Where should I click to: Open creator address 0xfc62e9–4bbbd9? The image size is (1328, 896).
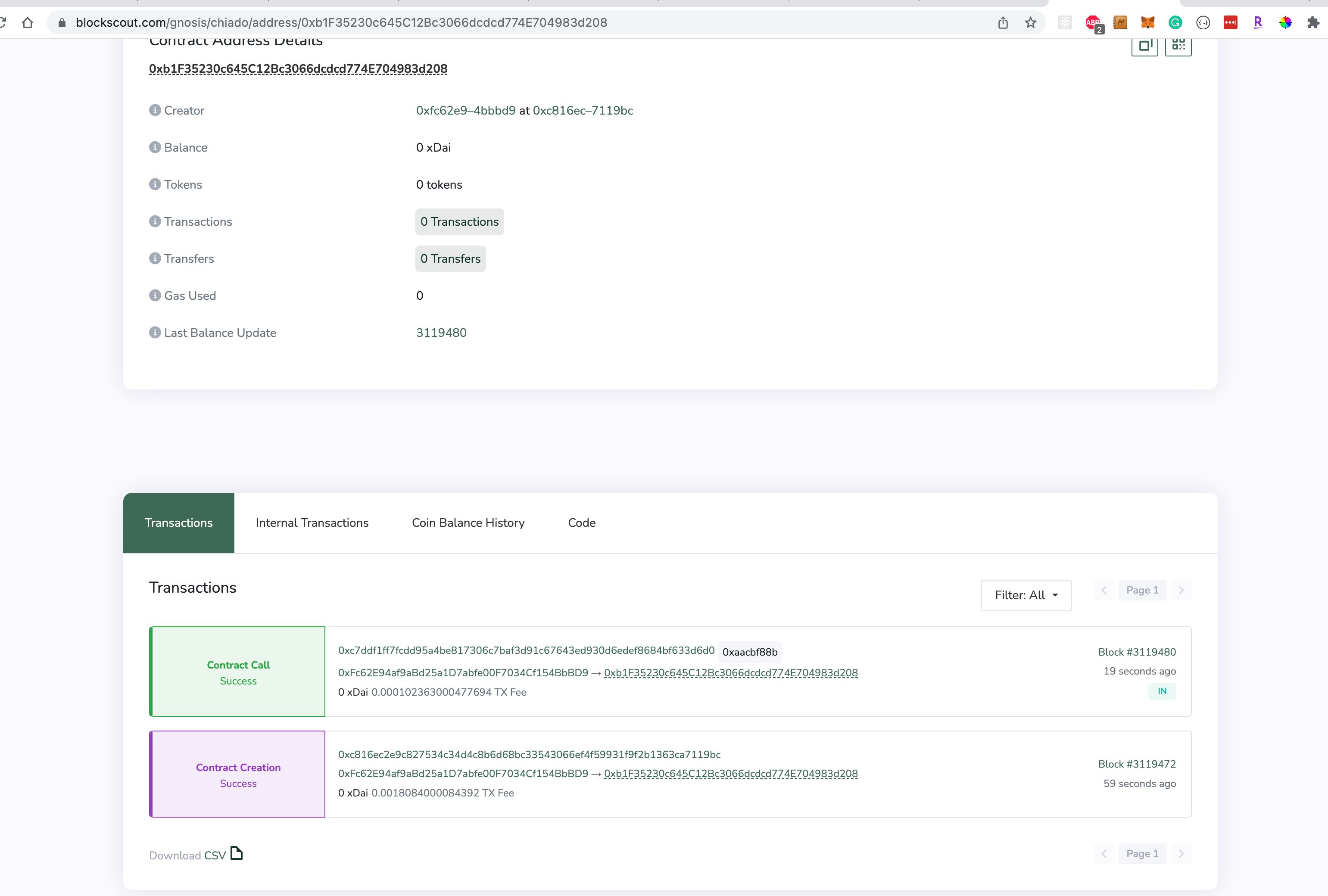466,110
